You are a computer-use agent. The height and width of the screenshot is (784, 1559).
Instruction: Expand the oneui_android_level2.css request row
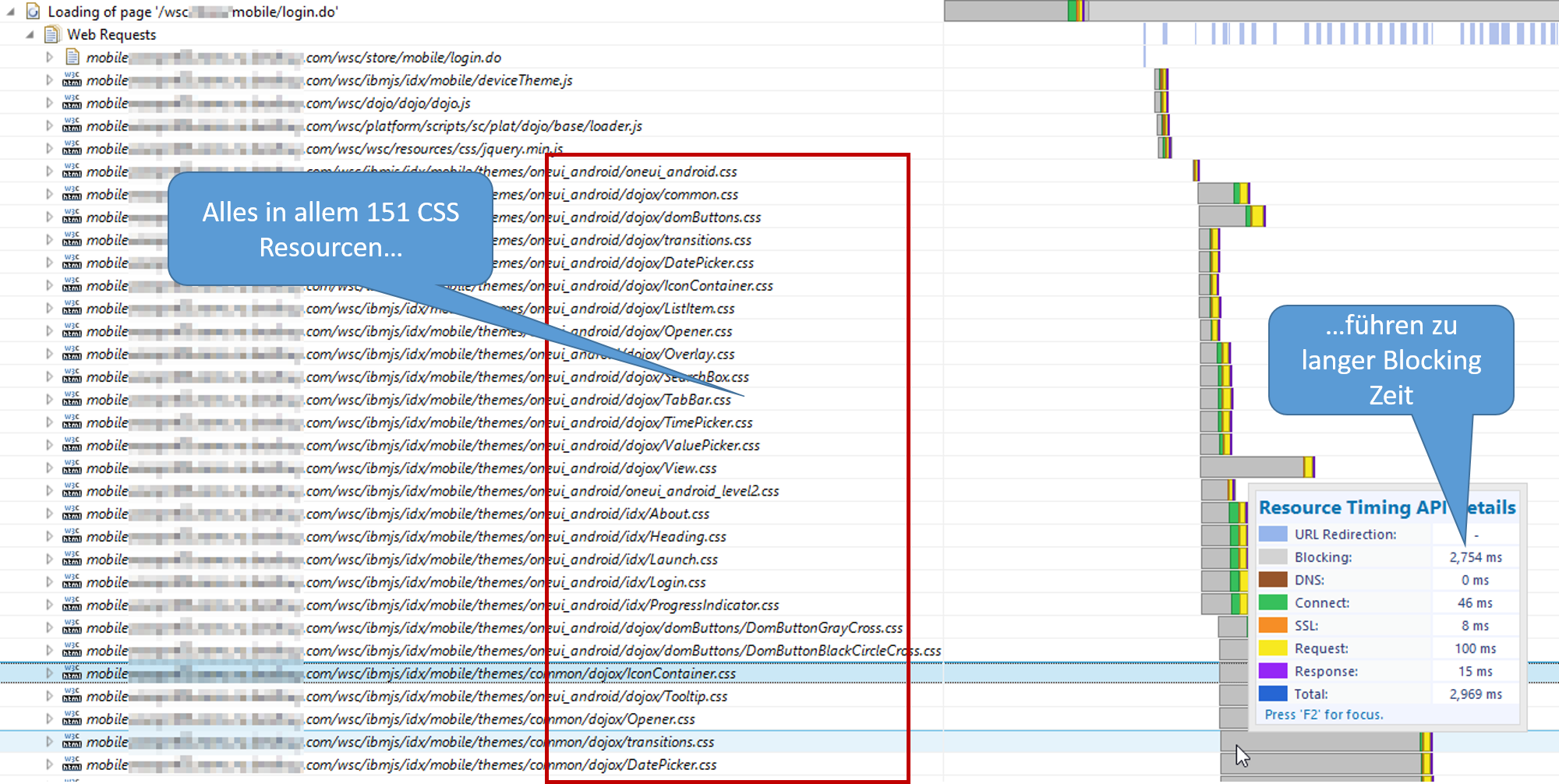click(x=49, y=491)
